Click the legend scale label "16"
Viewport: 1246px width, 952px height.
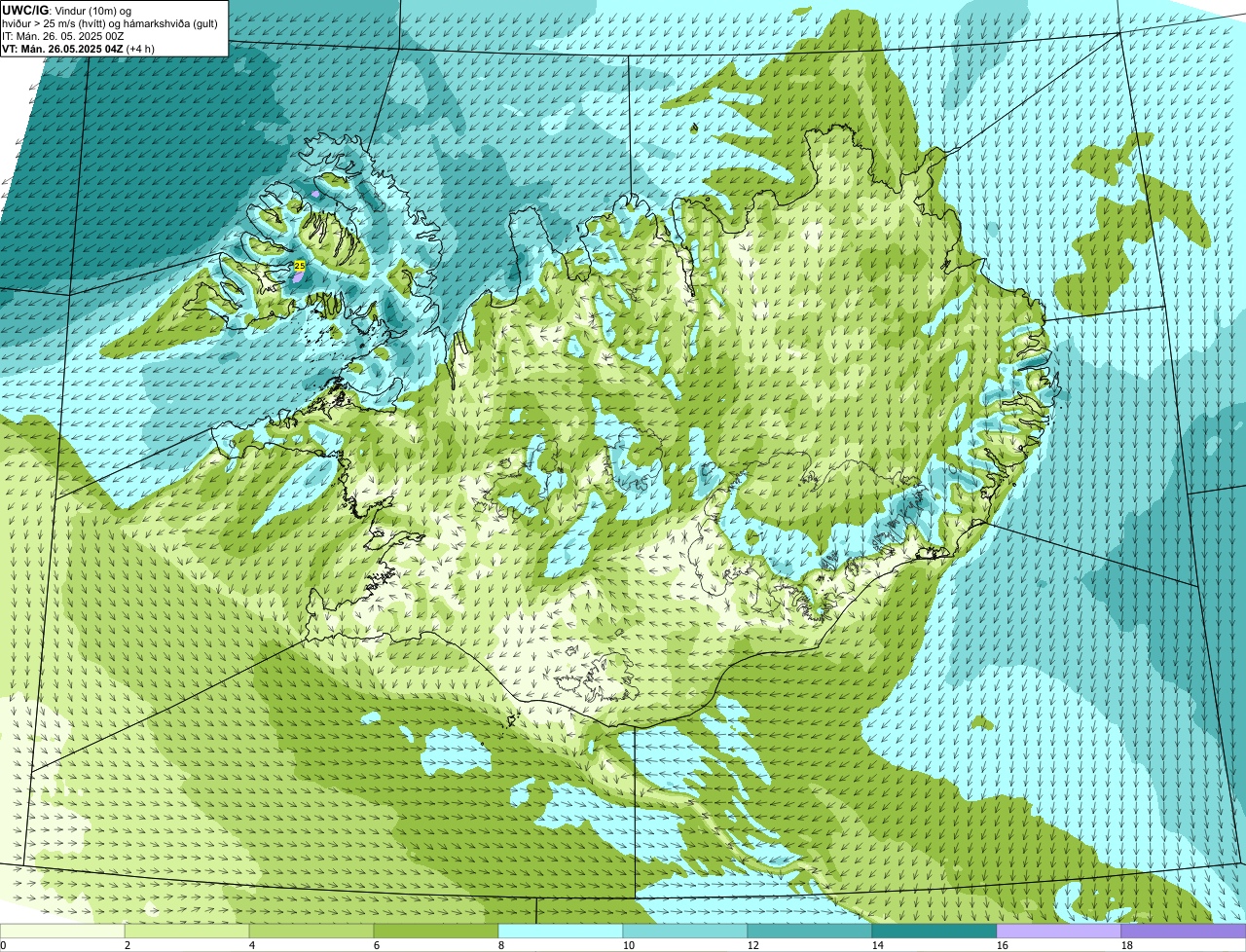point(1003,945)
